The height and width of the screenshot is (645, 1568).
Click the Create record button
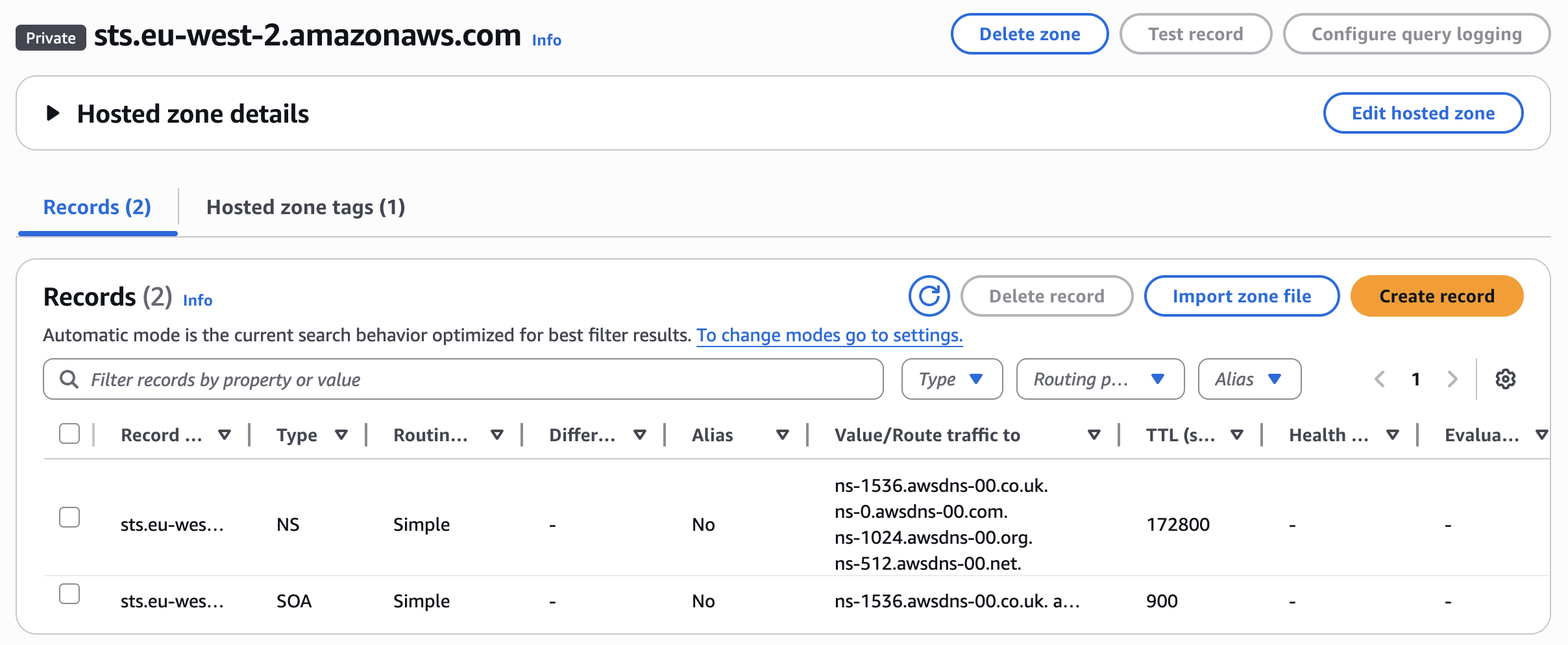pyautogui.click(x=1436, y=296)
